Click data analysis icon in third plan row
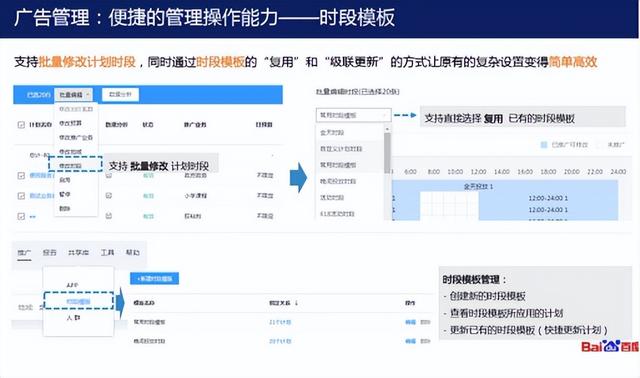 109,216
